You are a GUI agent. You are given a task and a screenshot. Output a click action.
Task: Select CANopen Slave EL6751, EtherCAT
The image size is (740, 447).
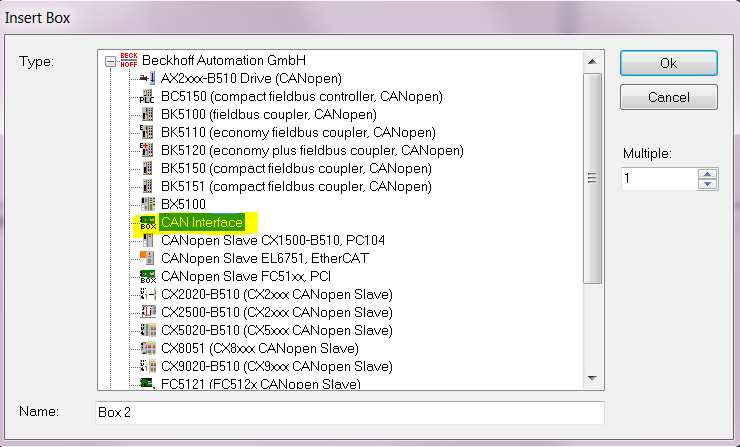pyautogui.click(x=265, y=258)
